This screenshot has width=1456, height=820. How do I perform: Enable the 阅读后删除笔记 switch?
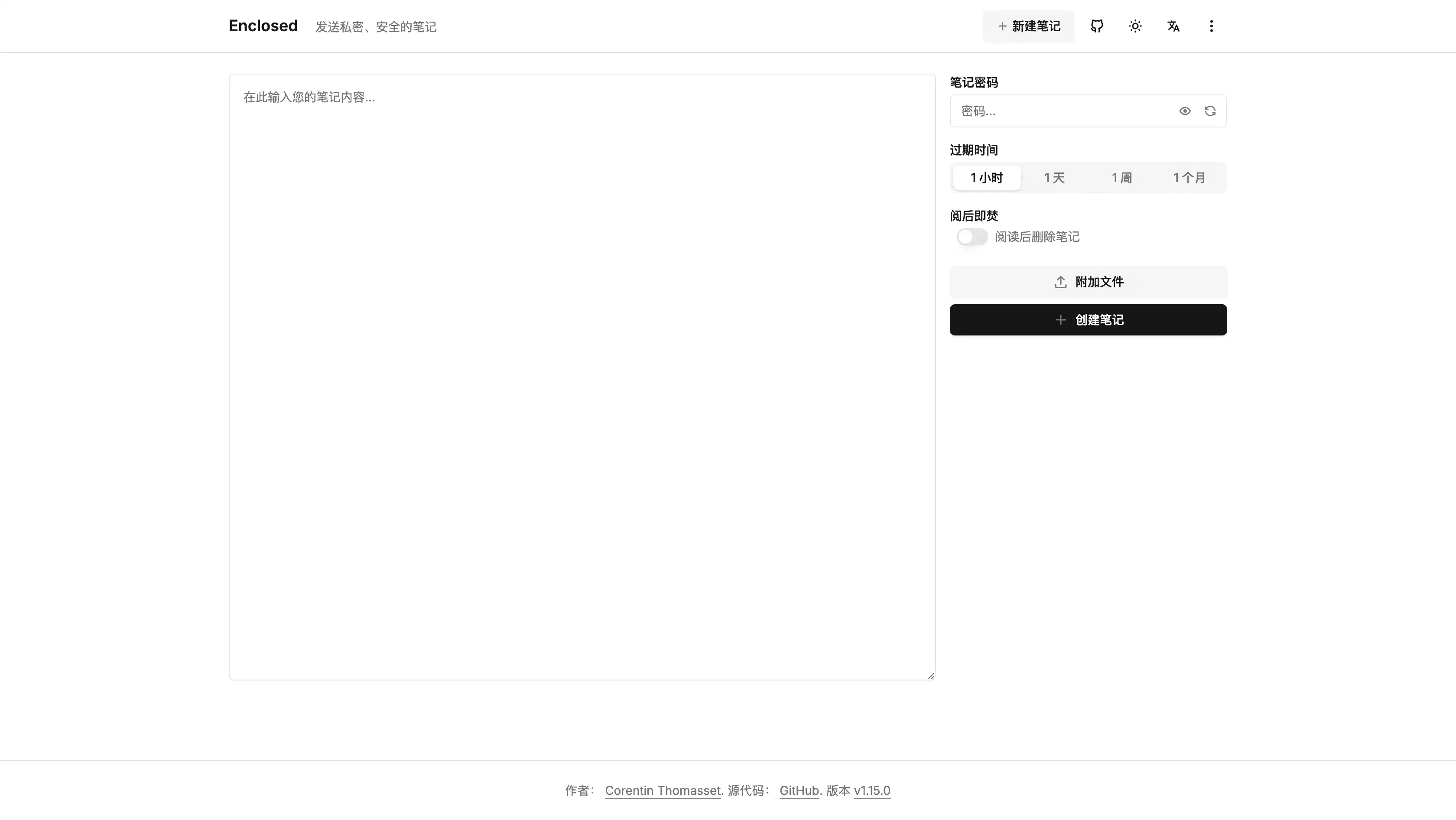click(x=972, y=237)
